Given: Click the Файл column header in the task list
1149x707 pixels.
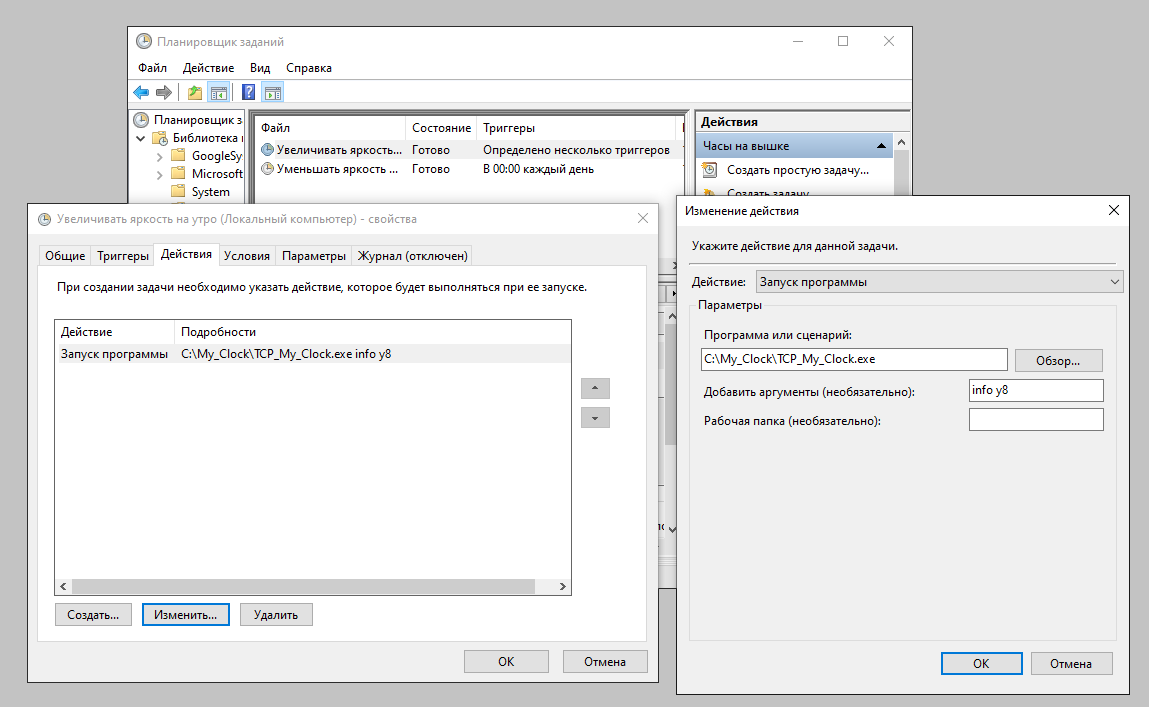Looking at the screenshot, I should tap(330, 127).
